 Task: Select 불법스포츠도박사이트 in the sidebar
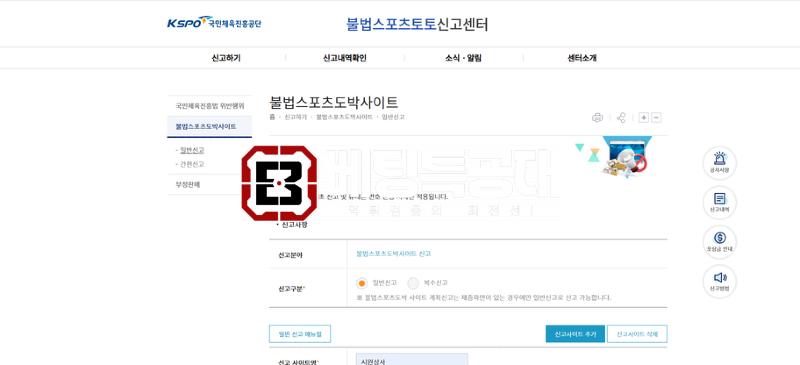tap(210, 127)
